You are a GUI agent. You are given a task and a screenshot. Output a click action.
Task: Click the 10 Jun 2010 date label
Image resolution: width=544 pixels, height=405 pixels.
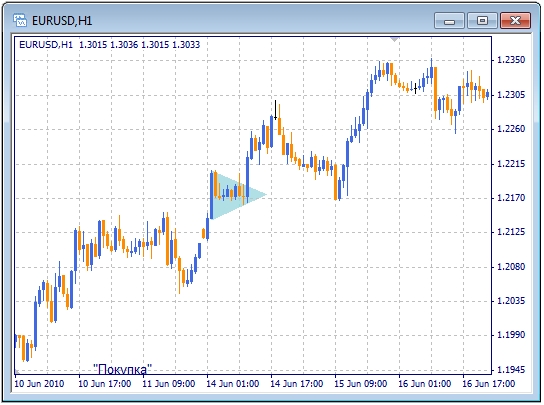pos(39,384)
